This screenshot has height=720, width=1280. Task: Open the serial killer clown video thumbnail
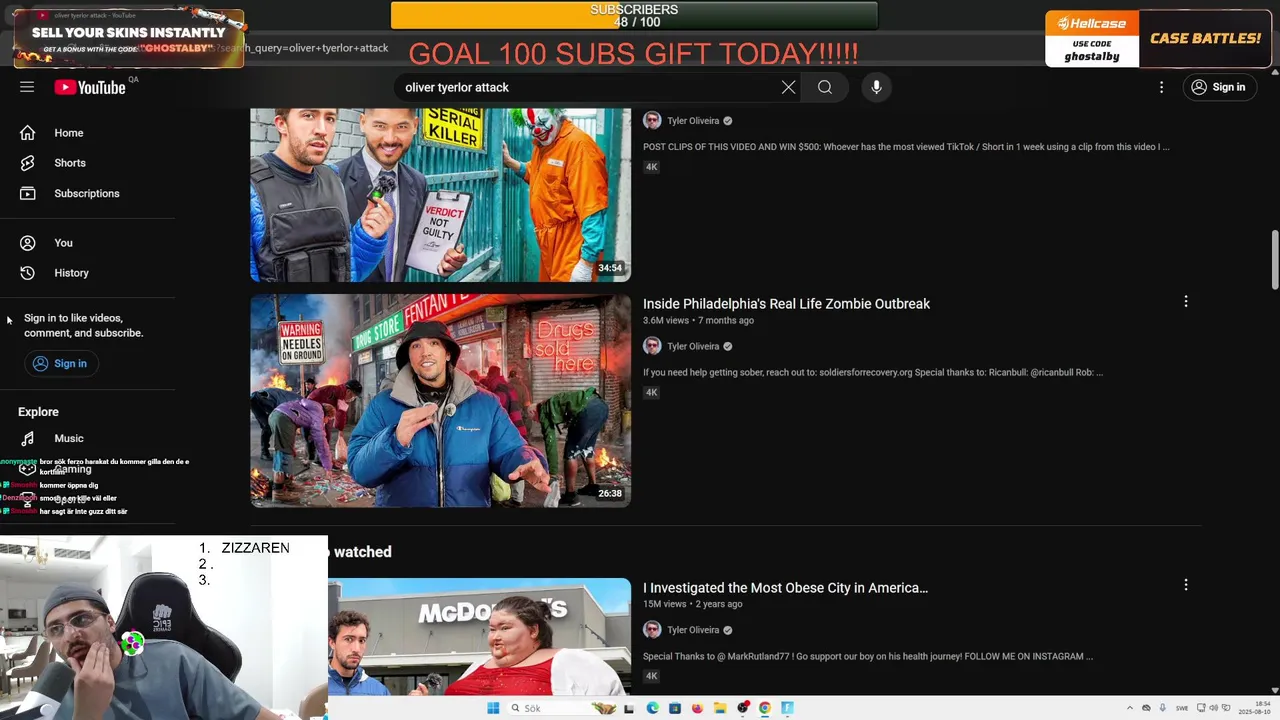coord(440,195)
